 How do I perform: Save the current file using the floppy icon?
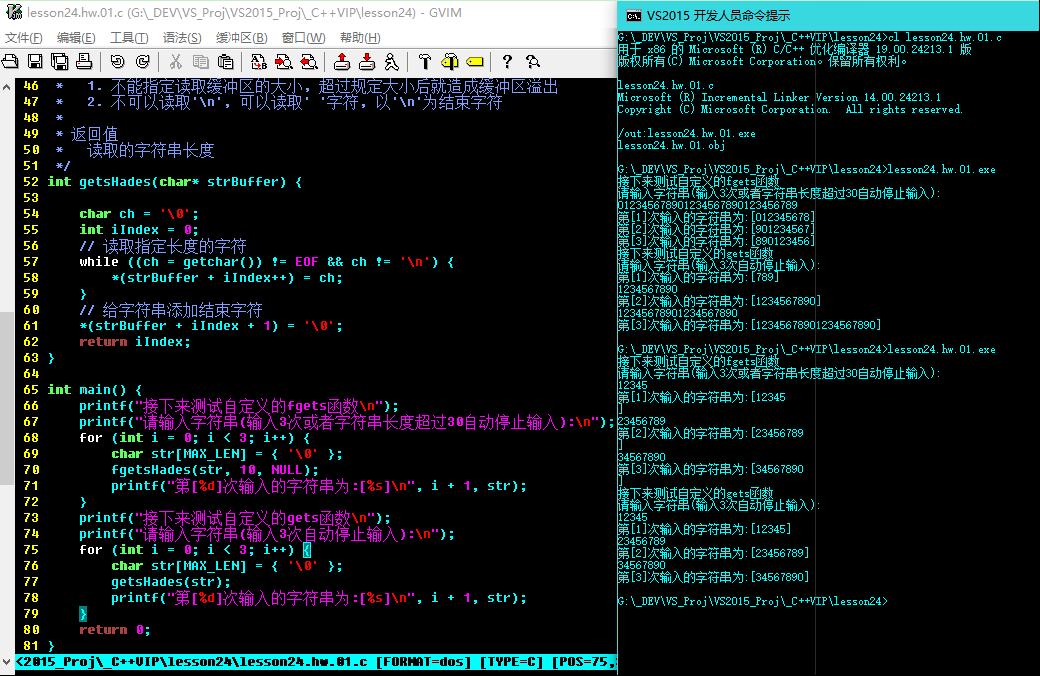tap(35, 62)
